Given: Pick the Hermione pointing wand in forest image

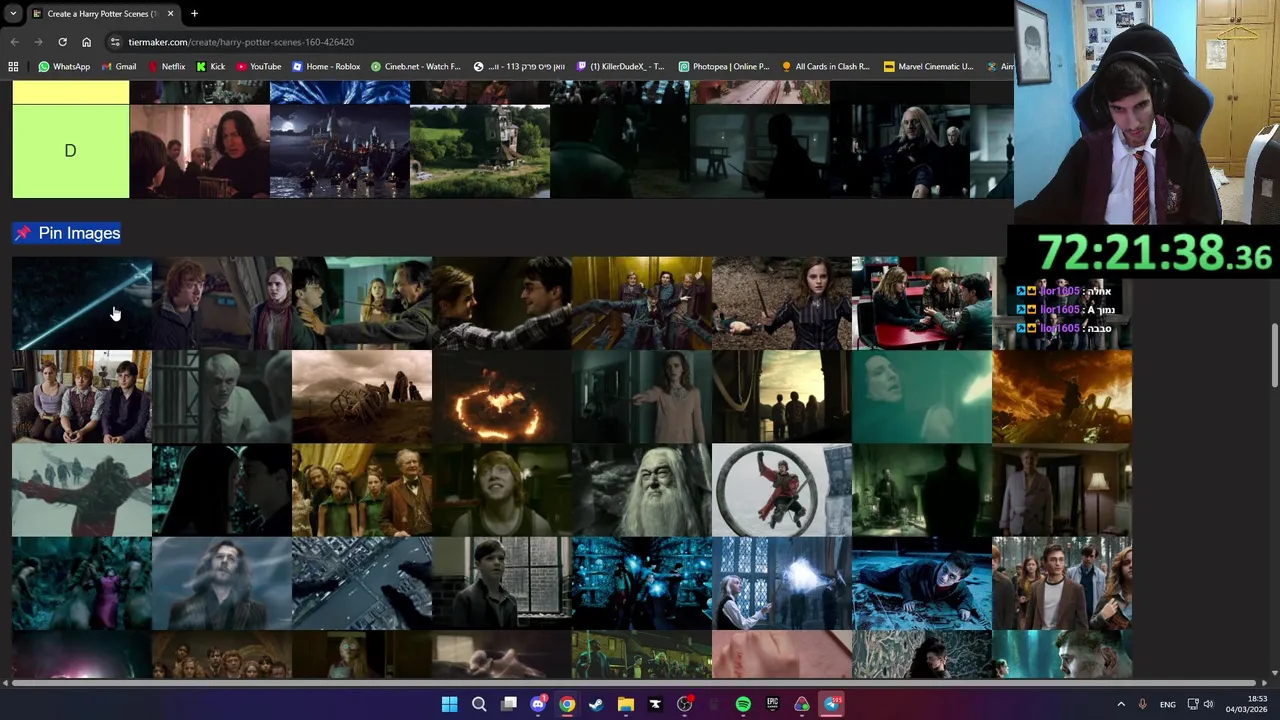Looking at the screenshot, I should (x=782, y=303).
